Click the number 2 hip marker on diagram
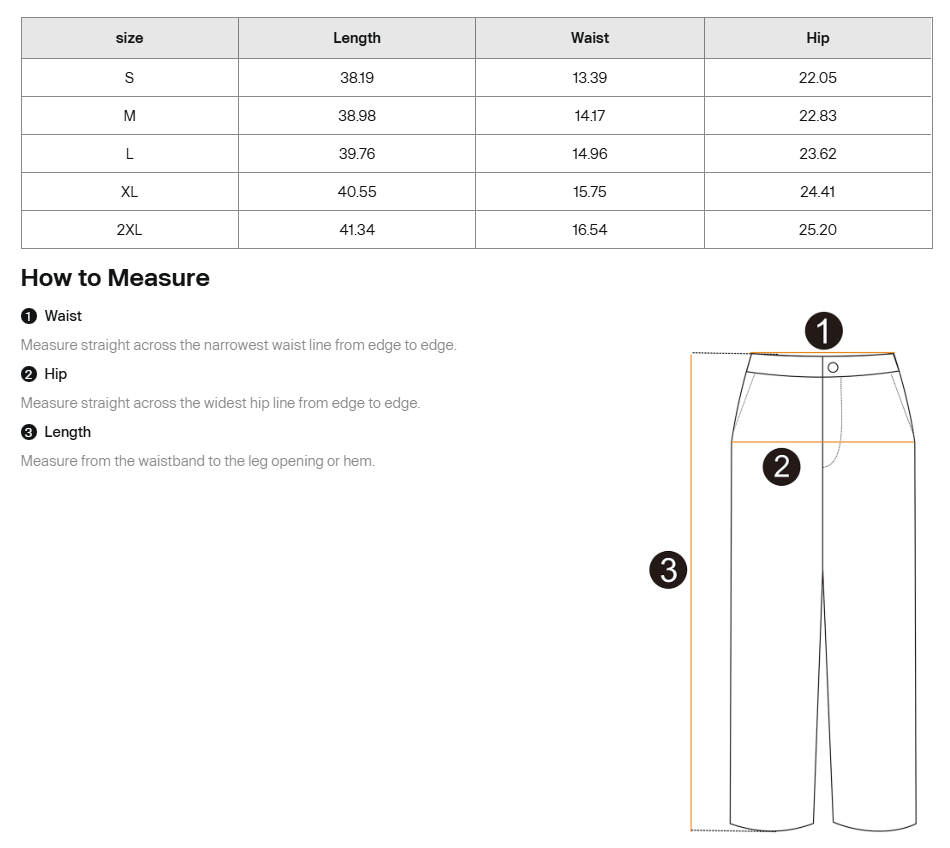Screen dimensions: 950x848 point(782,466)
